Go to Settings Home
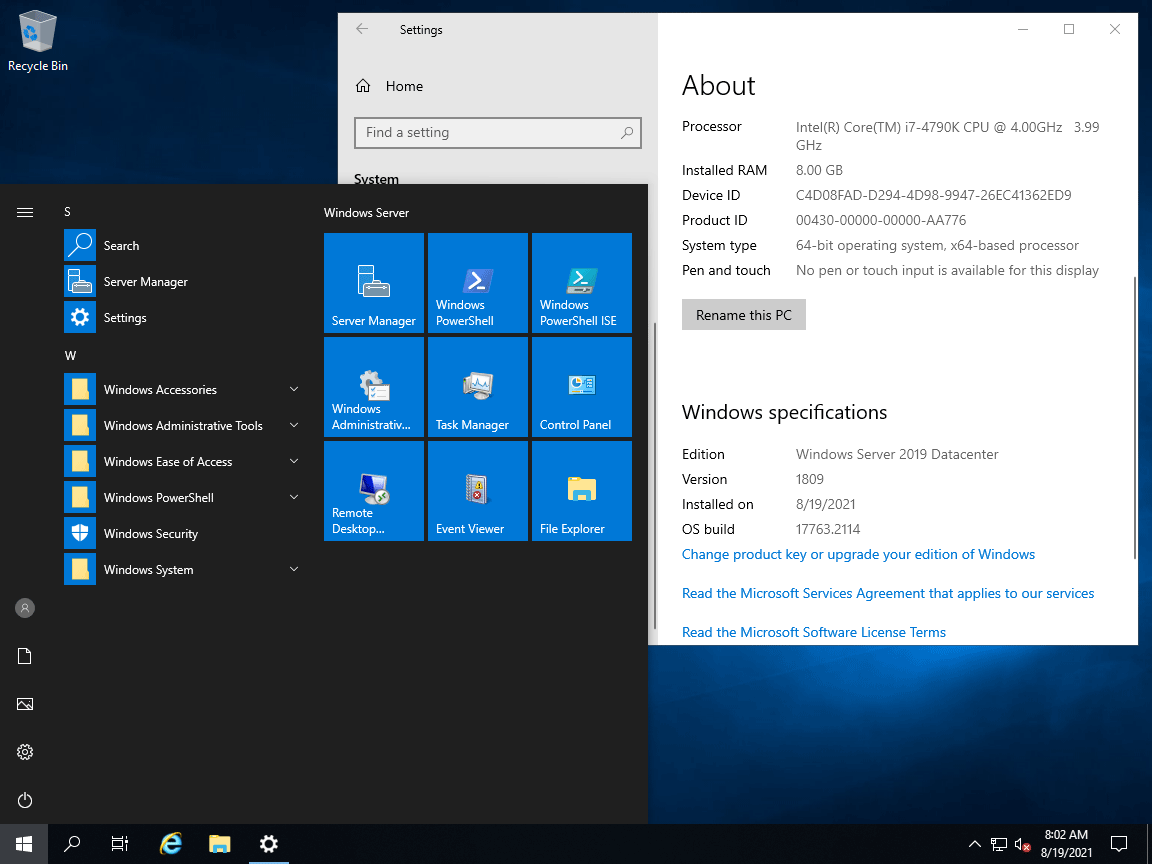The width and height of the screenshot is (1152, 864). pos(389,86)
